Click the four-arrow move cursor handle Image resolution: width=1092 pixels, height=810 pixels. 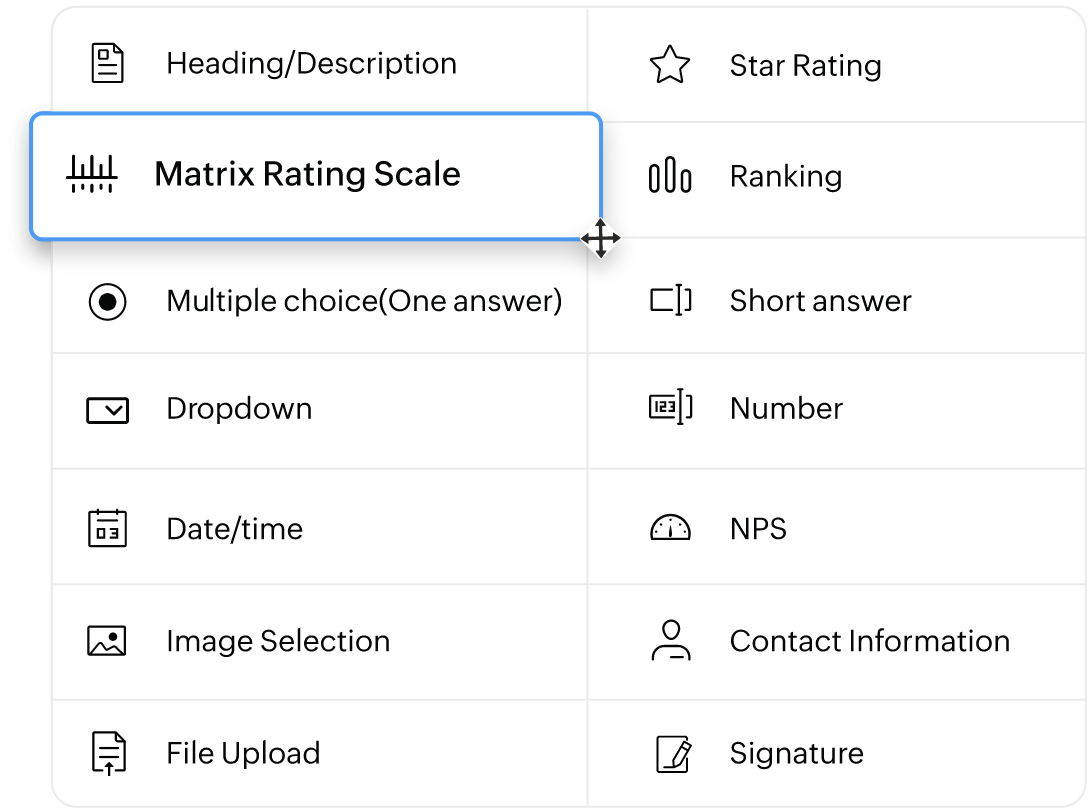[x=600, y=239]
